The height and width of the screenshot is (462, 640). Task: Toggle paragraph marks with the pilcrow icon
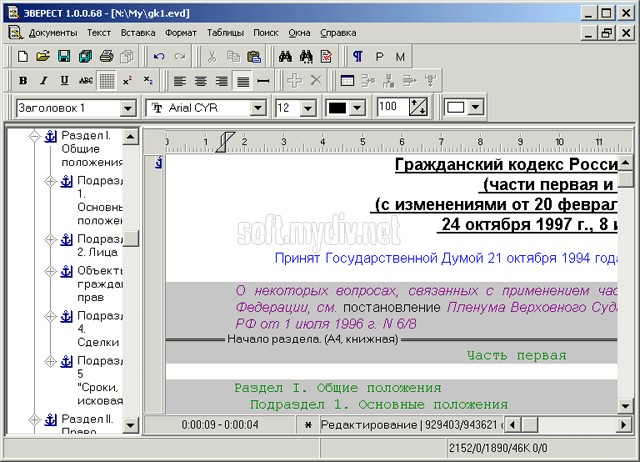[x=358, y=56]
